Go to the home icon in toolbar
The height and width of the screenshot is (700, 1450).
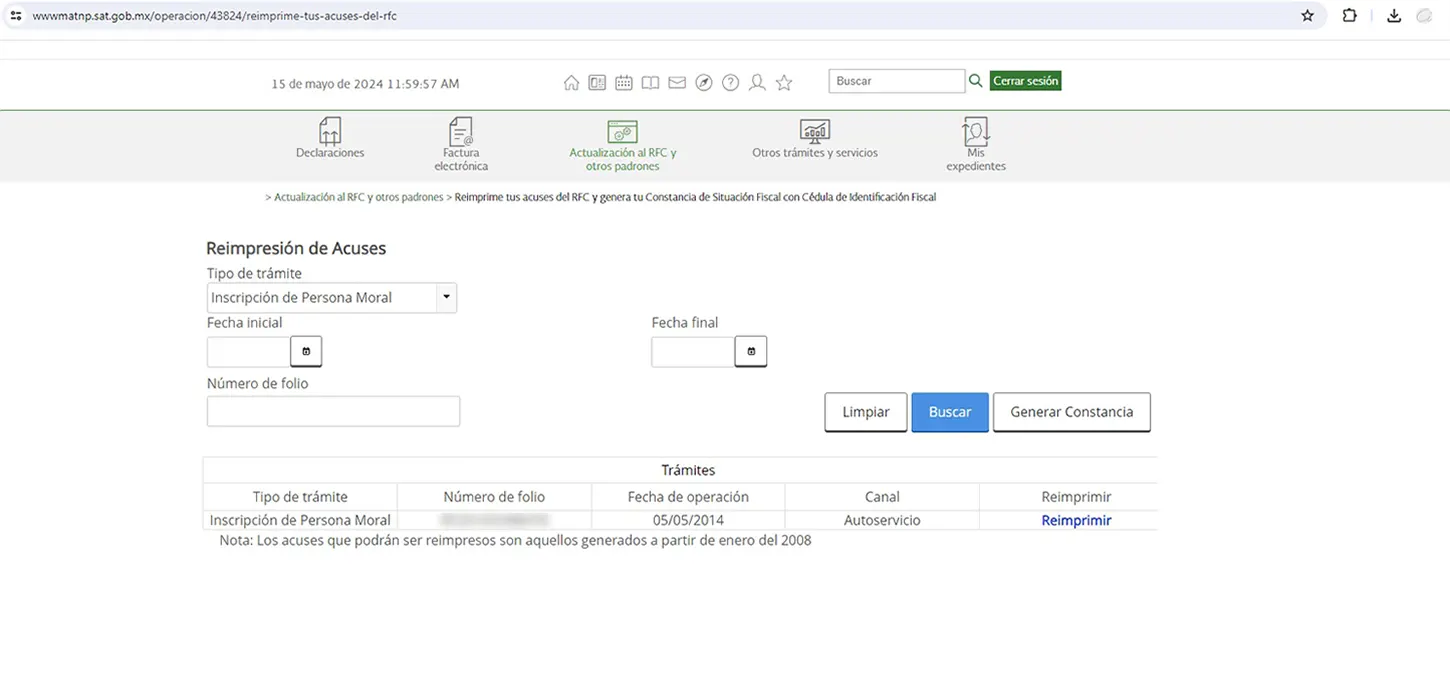coord(571,83)
